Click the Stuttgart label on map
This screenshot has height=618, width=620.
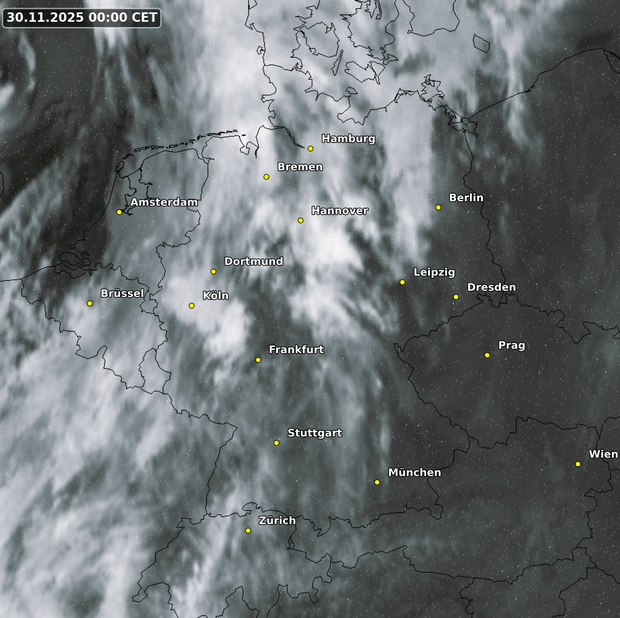(x=314, y=433)
